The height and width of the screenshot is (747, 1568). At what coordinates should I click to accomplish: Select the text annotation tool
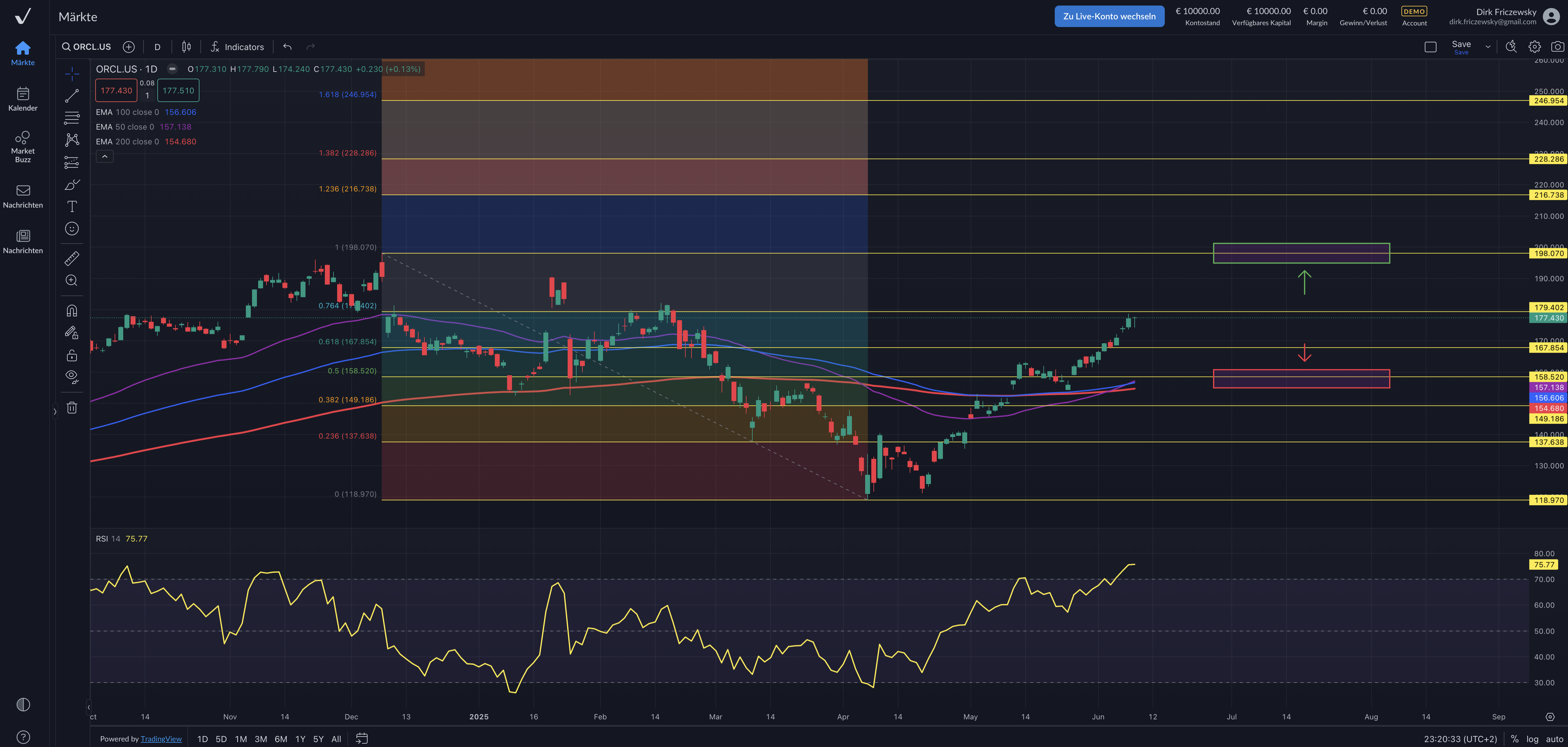pyautogui.click(x=72, y=207)
